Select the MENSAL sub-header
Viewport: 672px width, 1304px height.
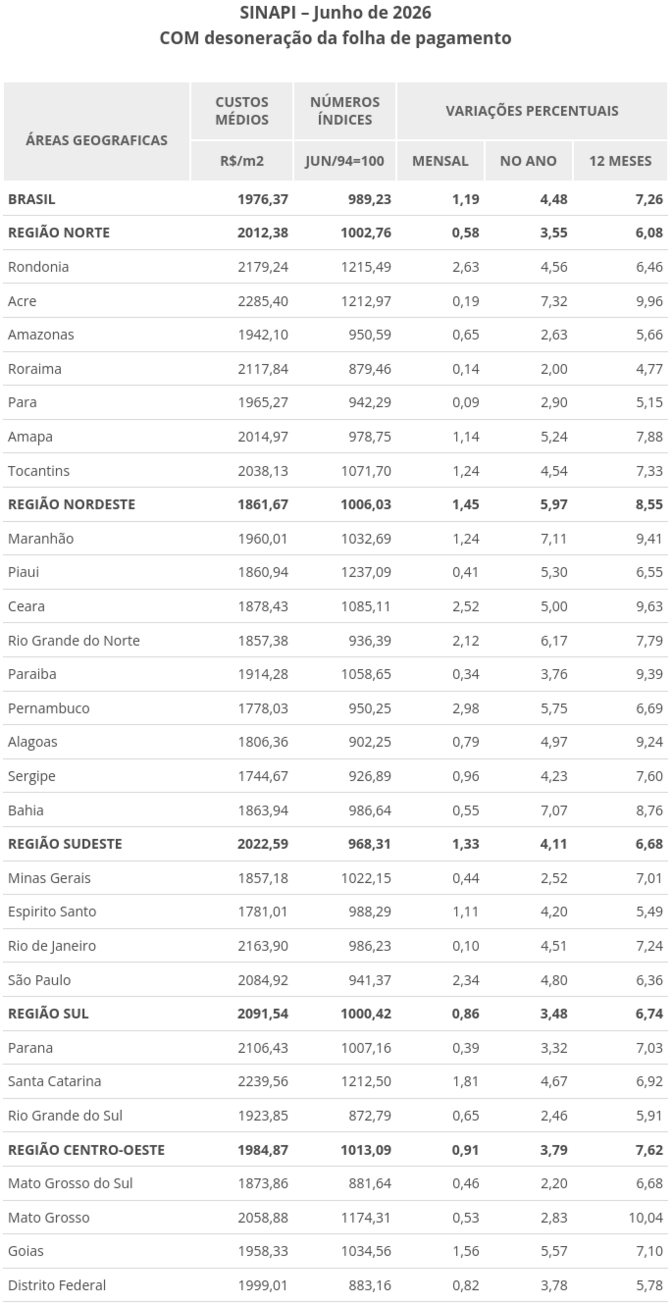pos(440,160)
